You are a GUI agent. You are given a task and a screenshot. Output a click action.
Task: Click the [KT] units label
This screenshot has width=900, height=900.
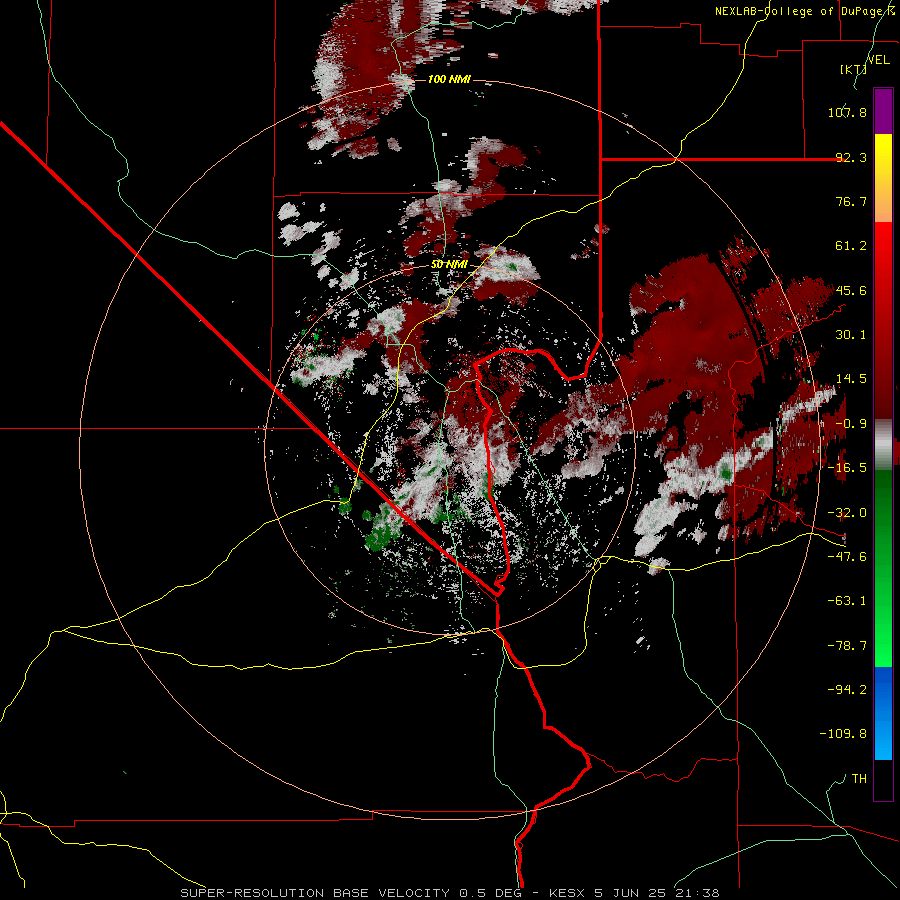tap(853, 69)
